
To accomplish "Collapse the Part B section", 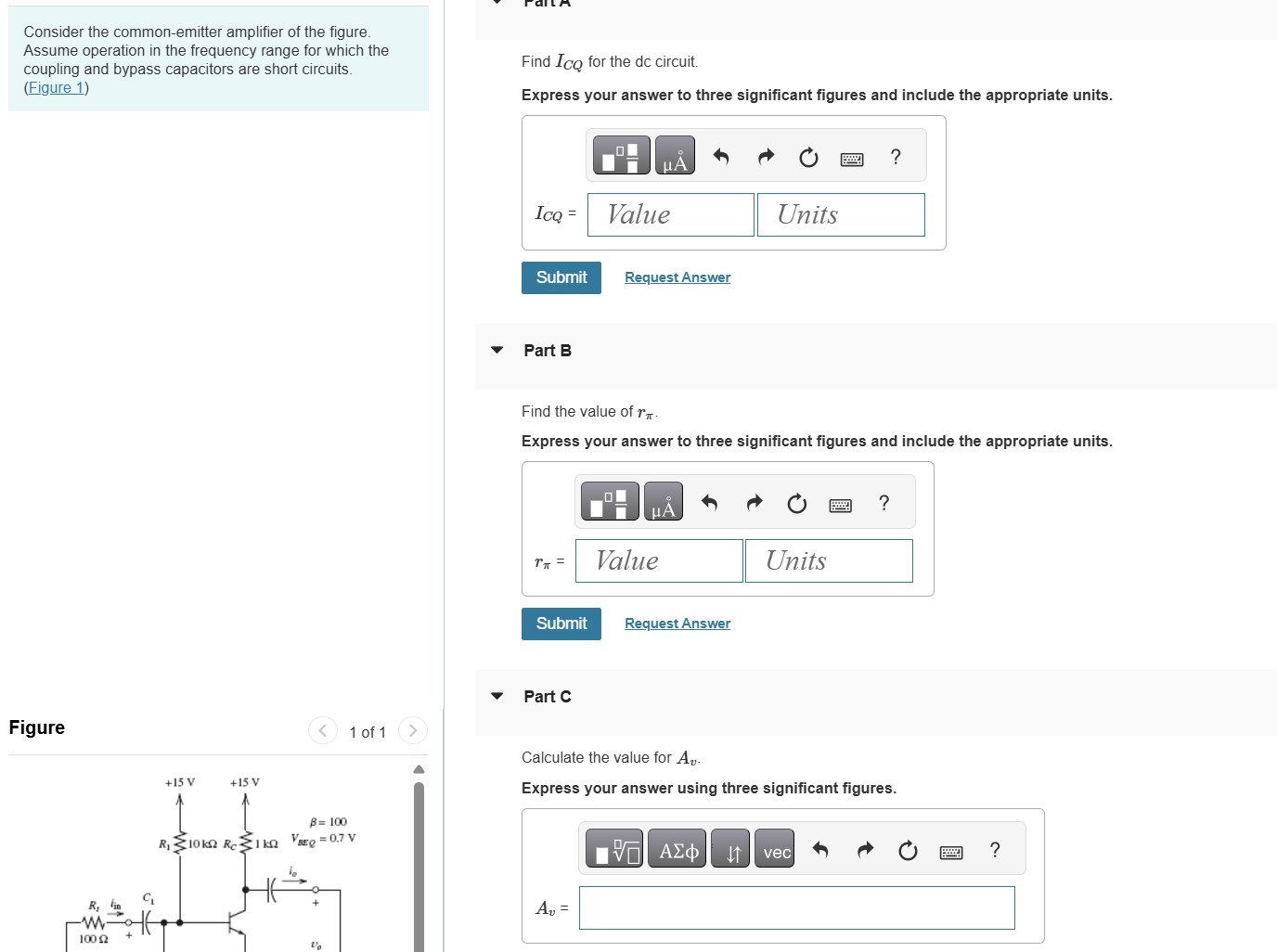I will coord(497,350).
